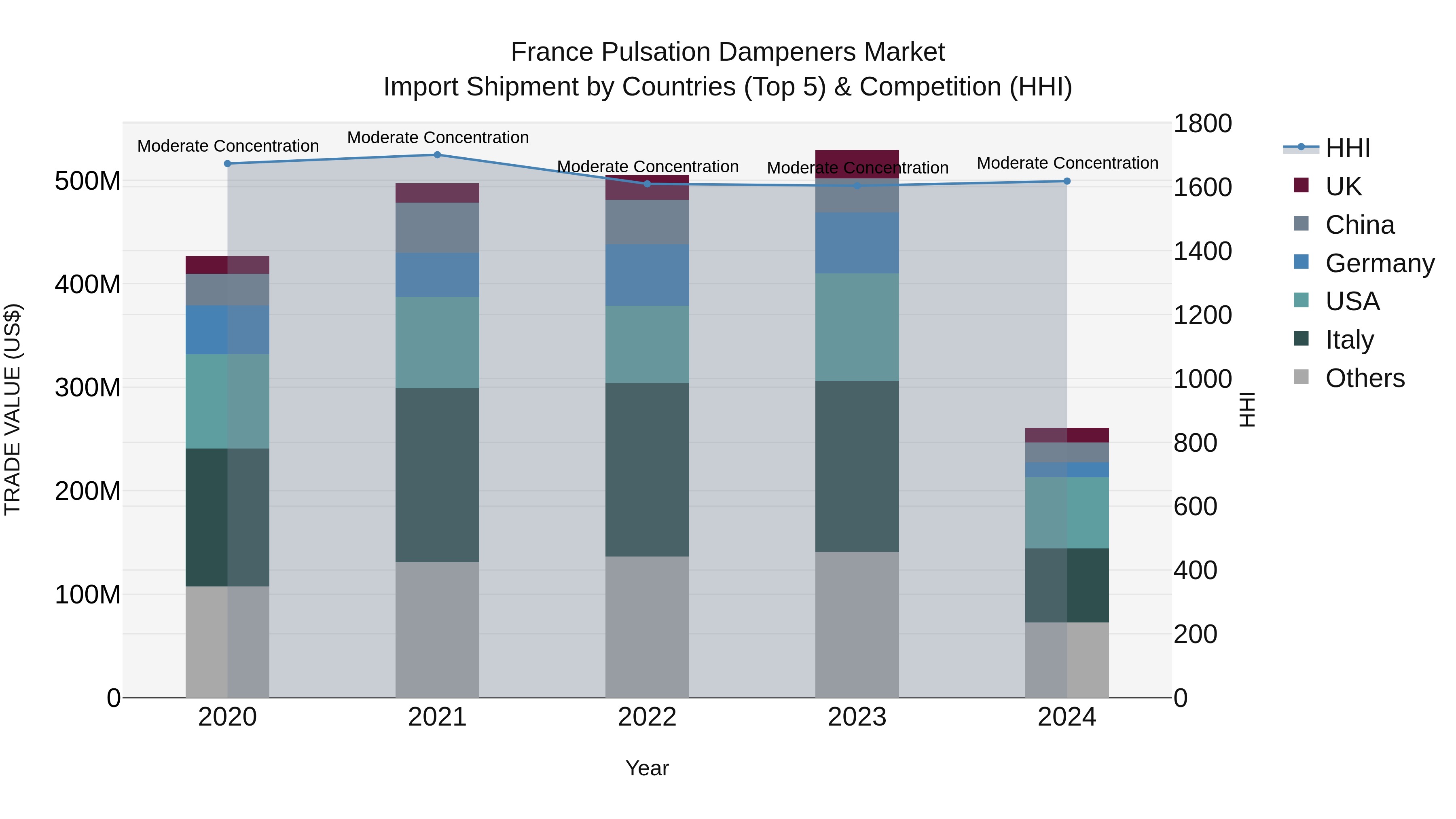Screen dimensions: 1456x819
Task: Click the TRADE VALUE (US$) axis title
Action: (13, 409)
